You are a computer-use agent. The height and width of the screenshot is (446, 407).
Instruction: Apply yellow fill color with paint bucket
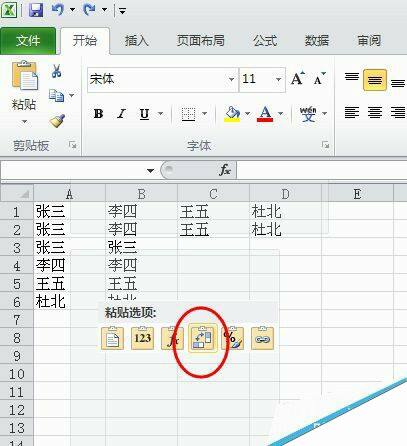232,114
